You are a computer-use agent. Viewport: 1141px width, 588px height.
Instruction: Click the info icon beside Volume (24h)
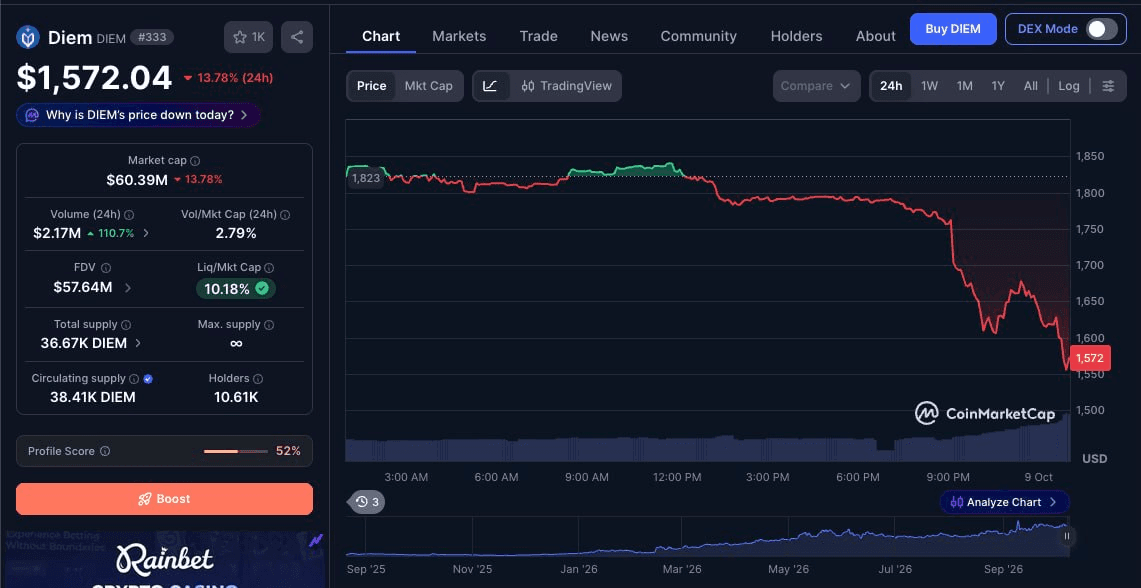130,215
